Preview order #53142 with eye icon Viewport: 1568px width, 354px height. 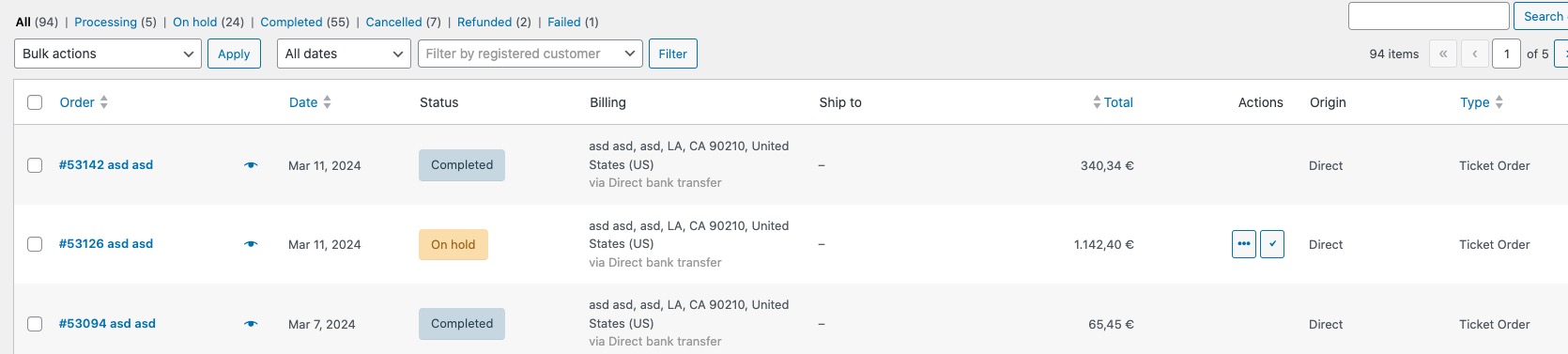coord(251,165)
